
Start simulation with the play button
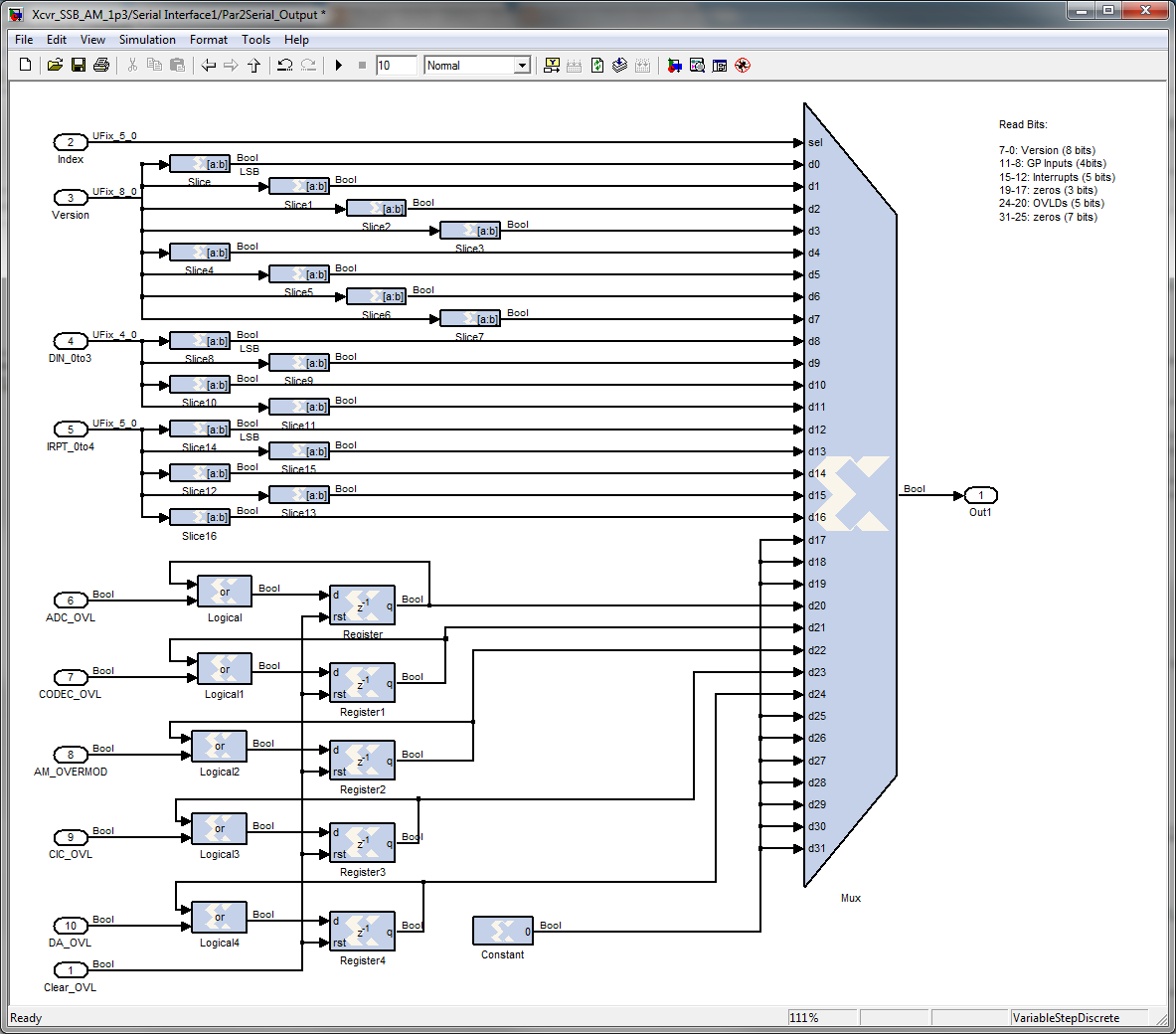point(338,66)
